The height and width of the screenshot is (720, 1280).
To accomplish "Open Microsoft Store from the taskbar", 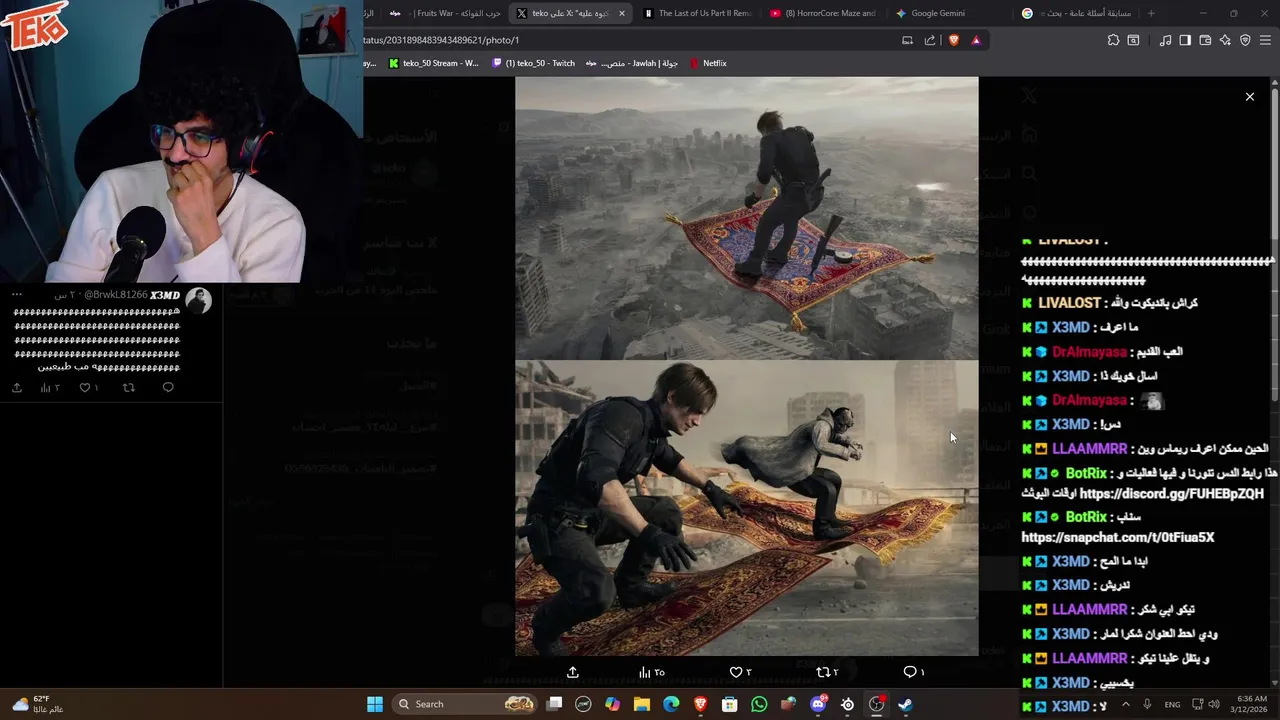I will click(x=730, y=704).
